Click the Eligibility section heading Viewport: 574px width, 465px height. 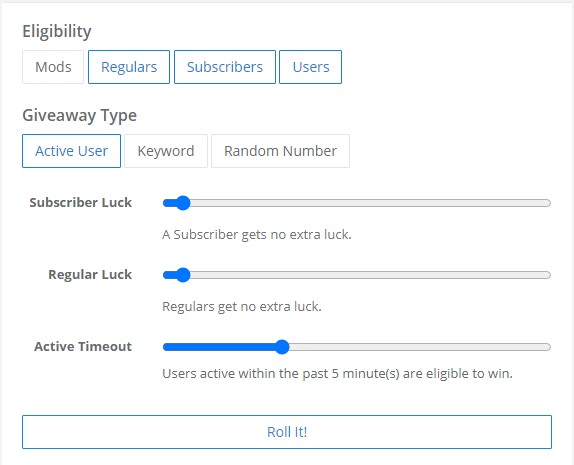[57, 31]
